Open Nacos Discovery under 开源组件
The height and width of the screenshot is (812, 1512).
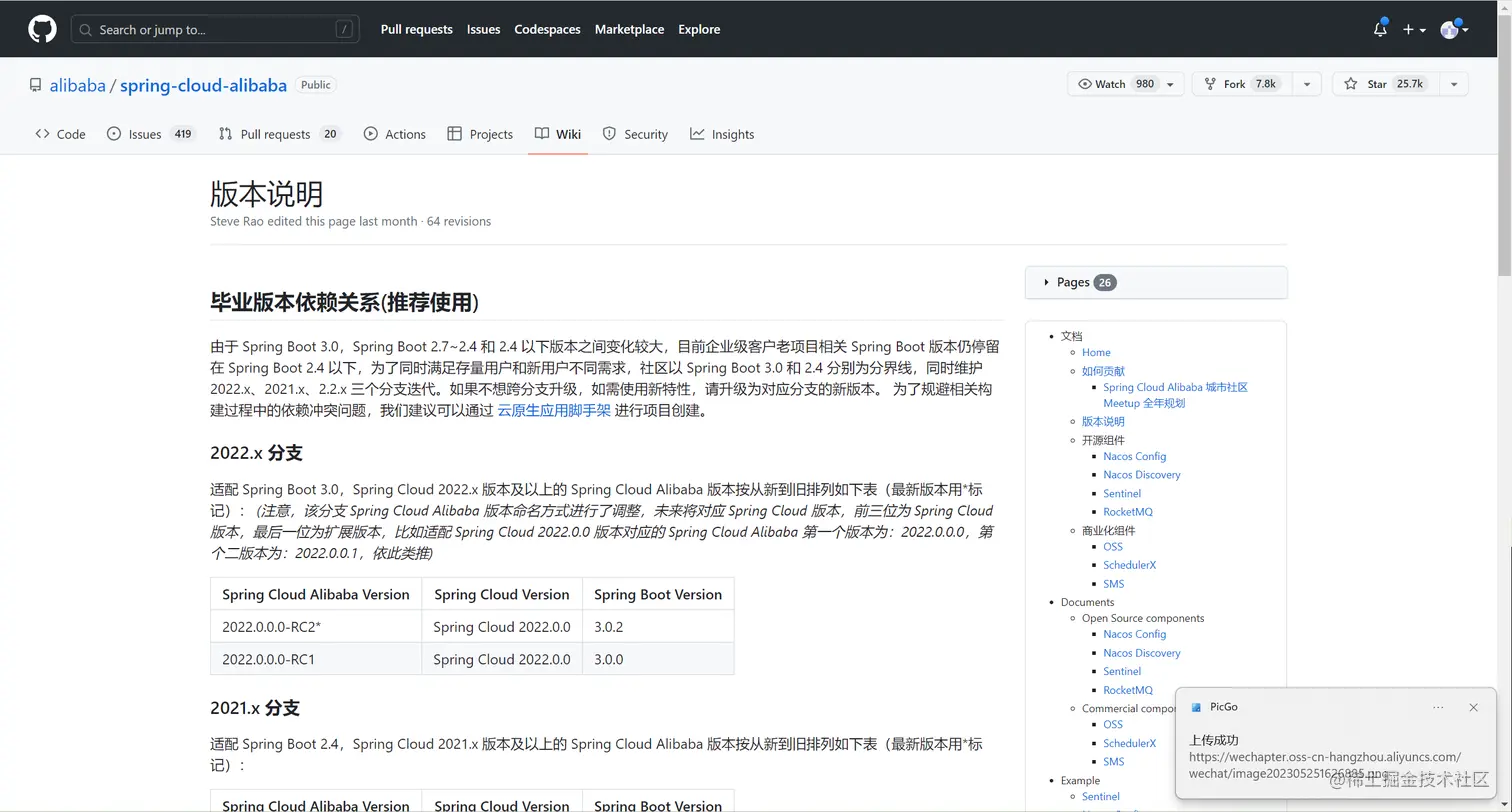coord(1142,475)
